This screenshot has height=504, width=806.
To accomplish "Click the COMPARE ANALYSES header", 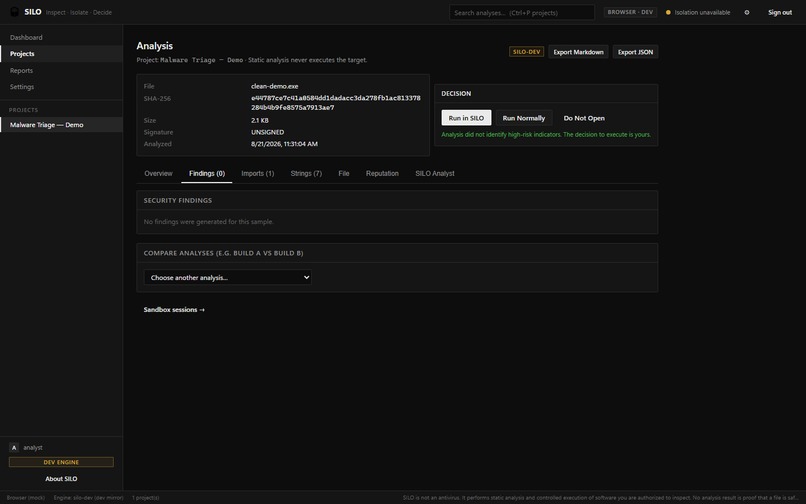I will coord(224,253).
